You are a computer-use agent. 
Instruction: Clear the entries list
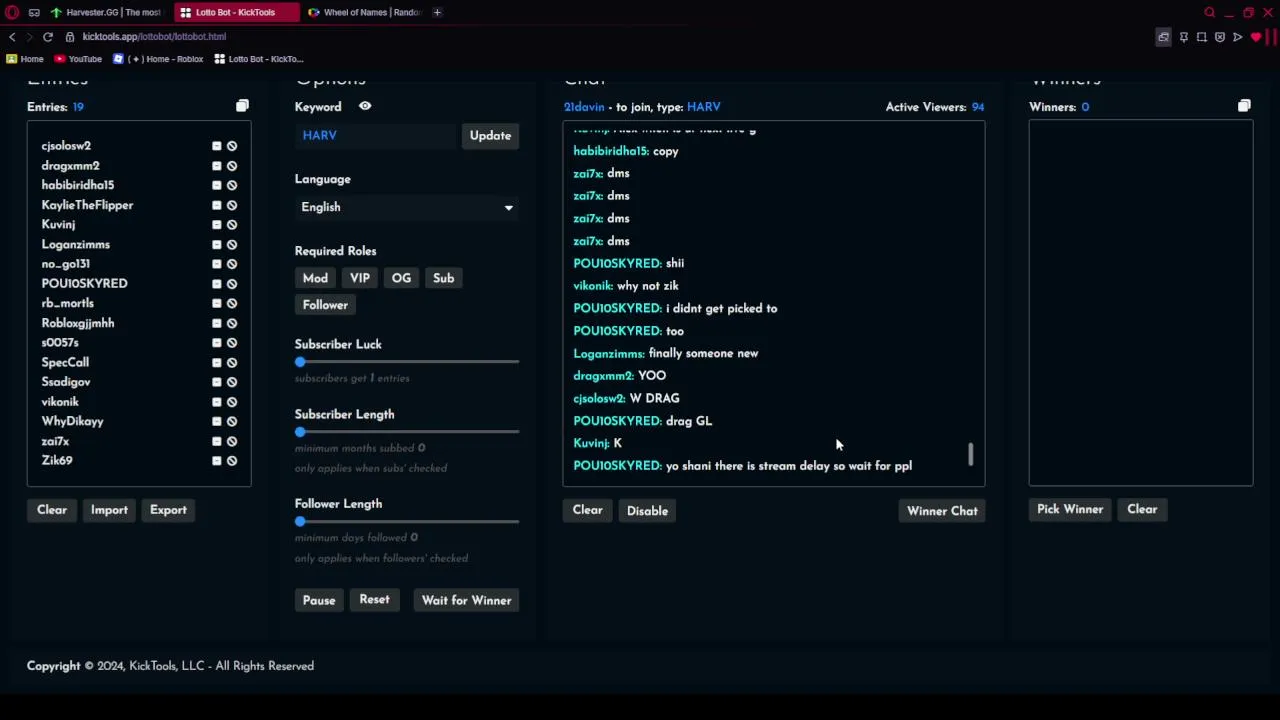(x=52, y=510)
